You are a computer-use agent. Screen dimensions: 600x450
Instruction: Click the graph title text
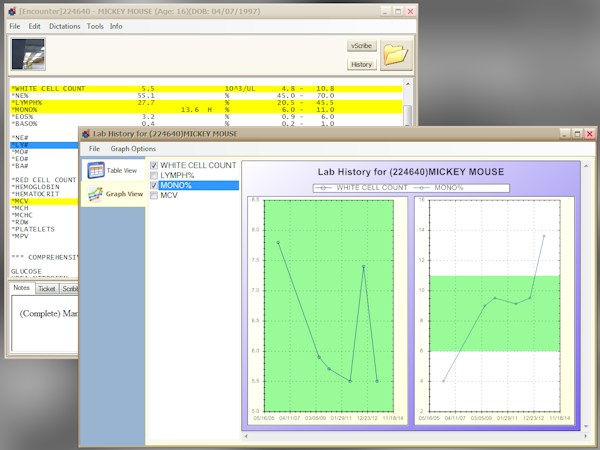coord(411,172)
